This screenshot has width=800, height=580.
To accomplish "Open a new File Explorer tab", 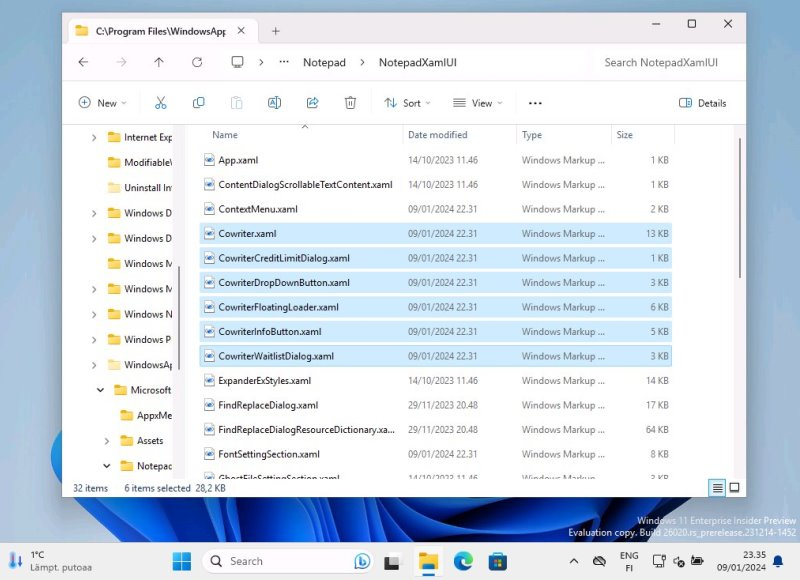I will pos(276,31).
